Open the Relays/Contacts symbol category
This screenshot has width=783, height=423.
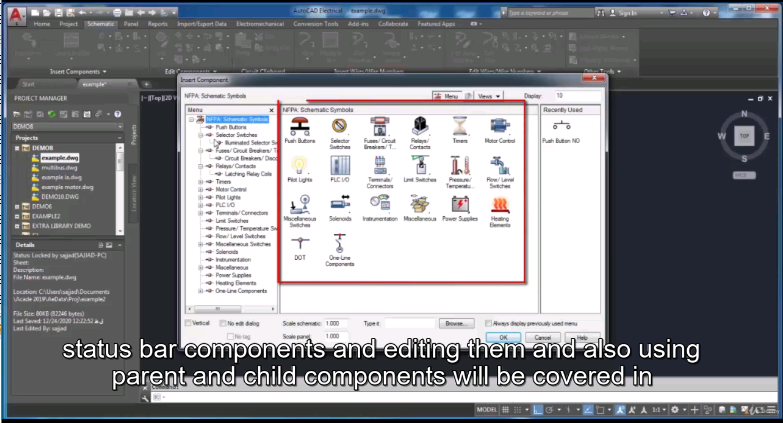[420, 126]
